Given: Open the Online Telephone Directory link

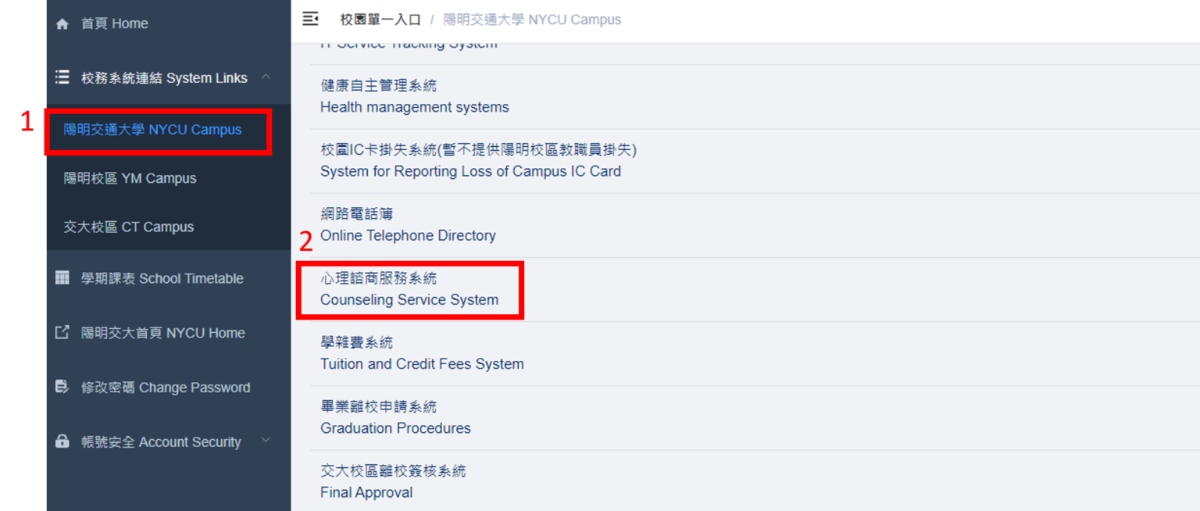Looking at the screenshot, I should coord(408,236).
